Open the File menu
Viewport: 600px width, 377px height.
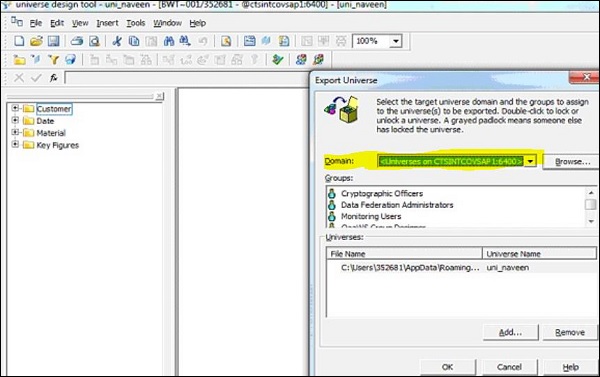36,23
